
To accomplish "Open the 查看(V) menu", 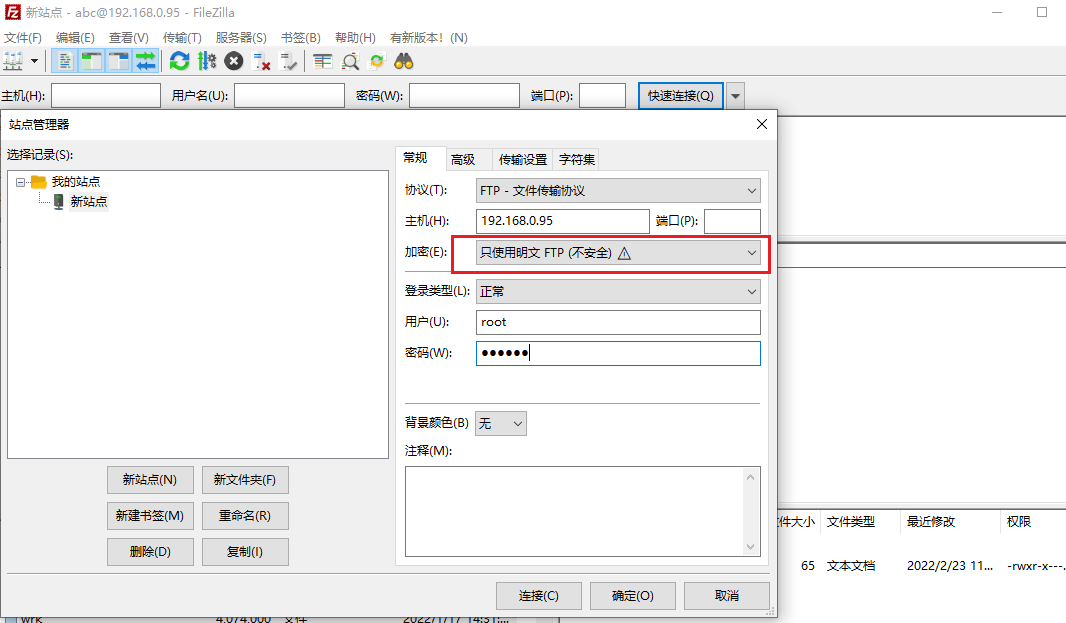I will point(128,37).
